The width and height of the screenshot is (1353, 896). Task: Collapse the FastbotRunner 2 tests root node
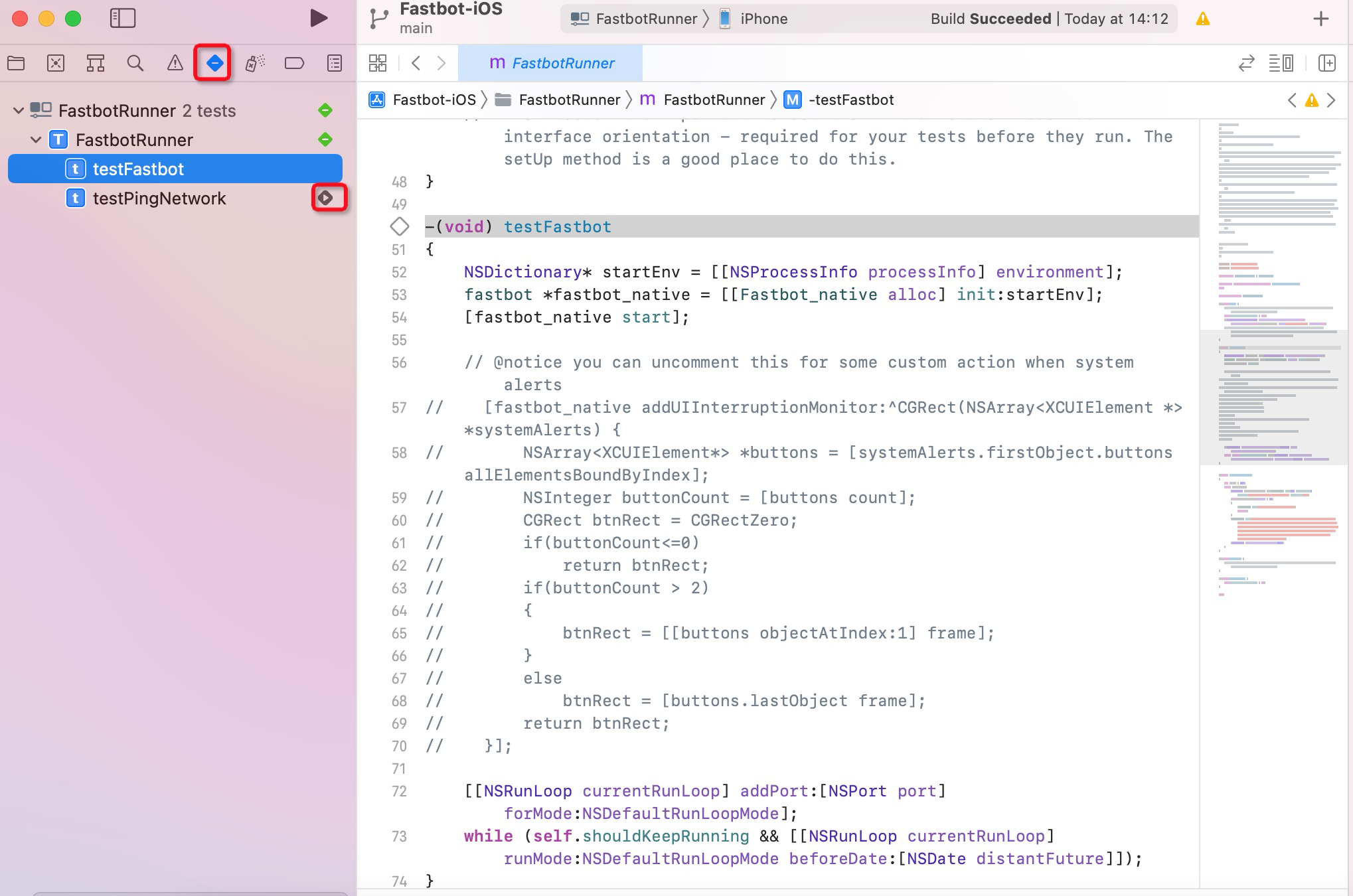(19, 110)
